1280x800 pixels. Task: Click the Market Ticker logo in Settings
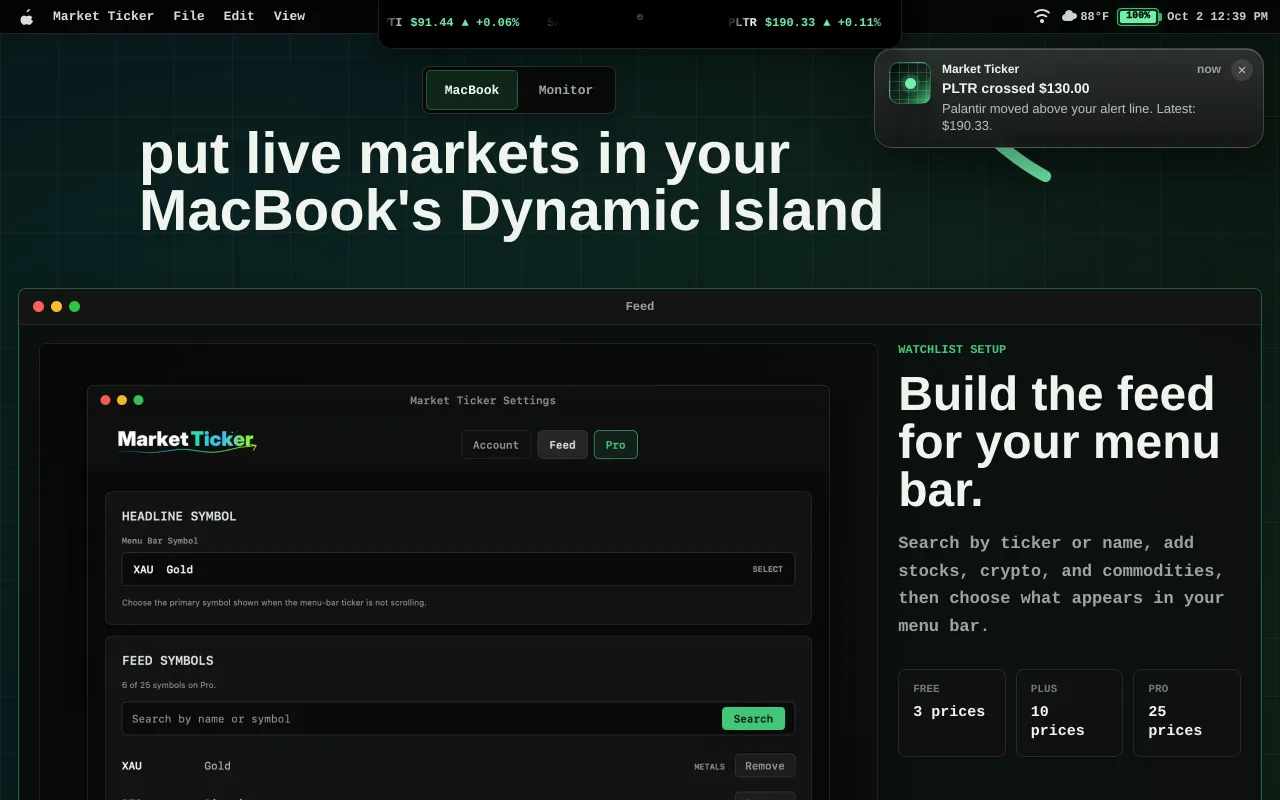click(187, 440)
